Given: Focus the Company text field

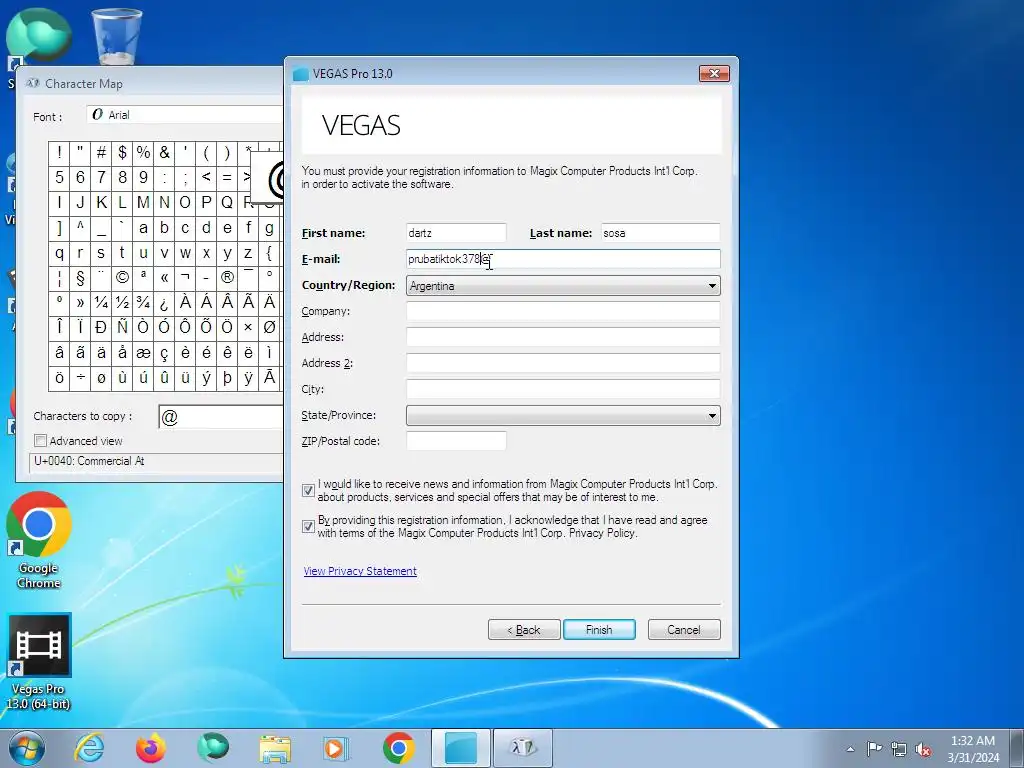Looking at the screenshot, I should (x=563, y=311).
